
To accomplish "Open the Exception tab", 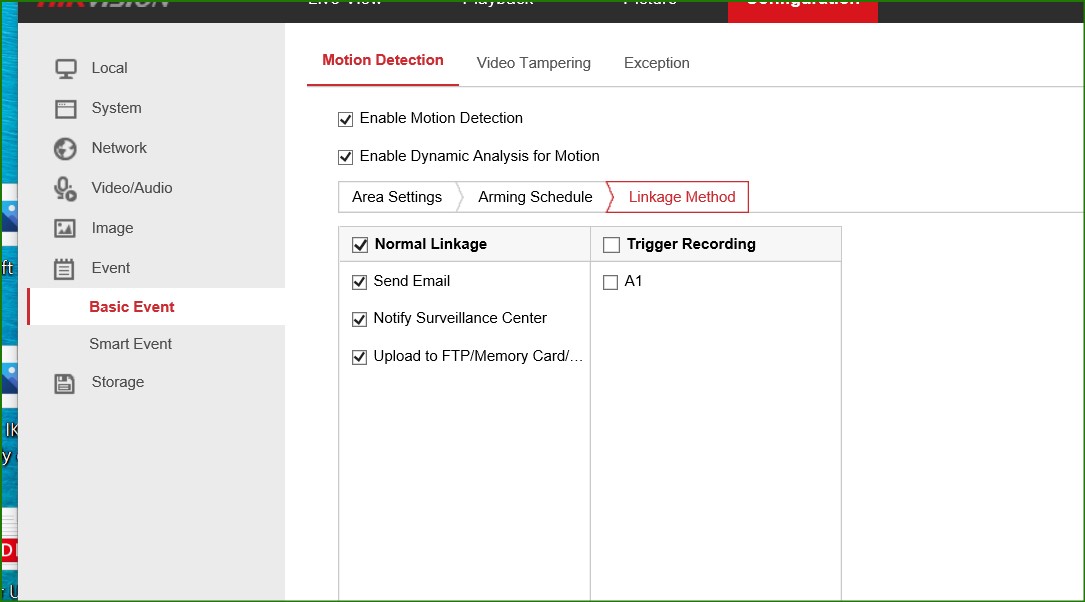I will point(656,63).
